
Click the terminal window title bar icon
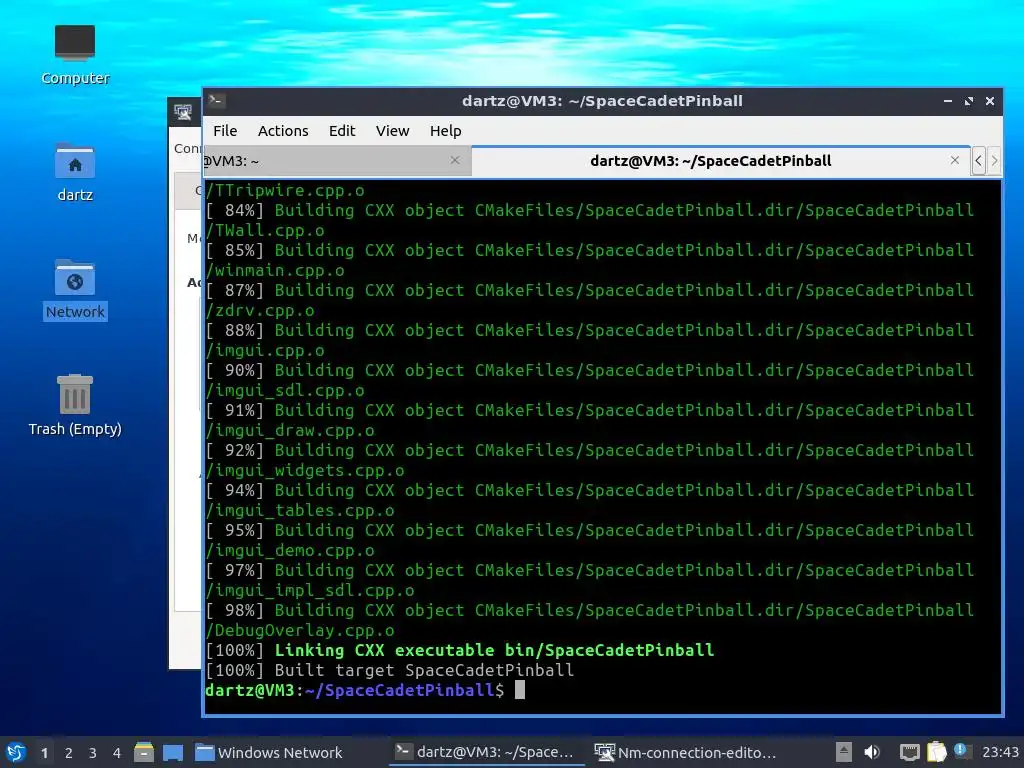coord(216,101)
